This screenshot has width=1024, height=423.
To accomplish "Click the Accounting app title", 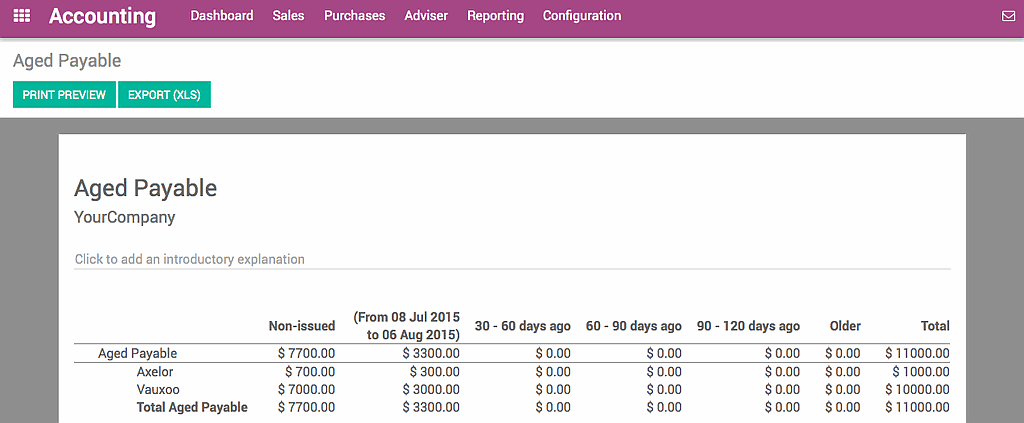I will 102,16.
